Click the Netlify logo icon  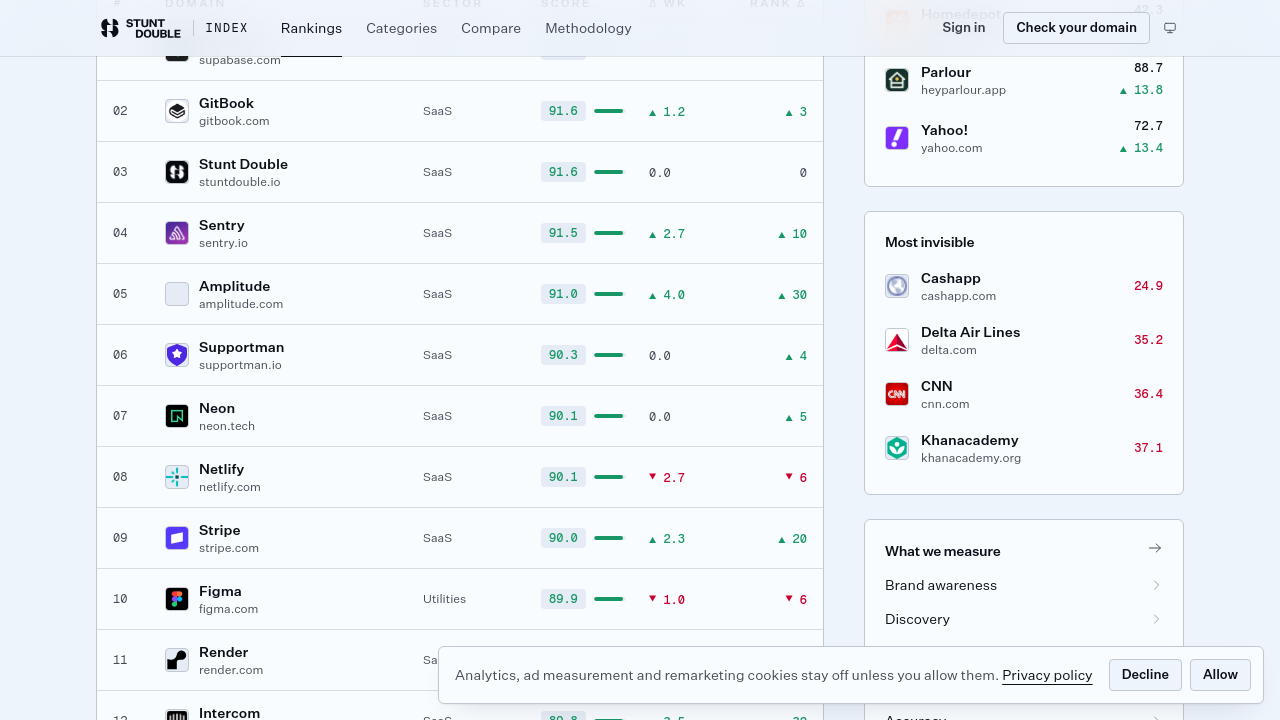coord(177,477)
